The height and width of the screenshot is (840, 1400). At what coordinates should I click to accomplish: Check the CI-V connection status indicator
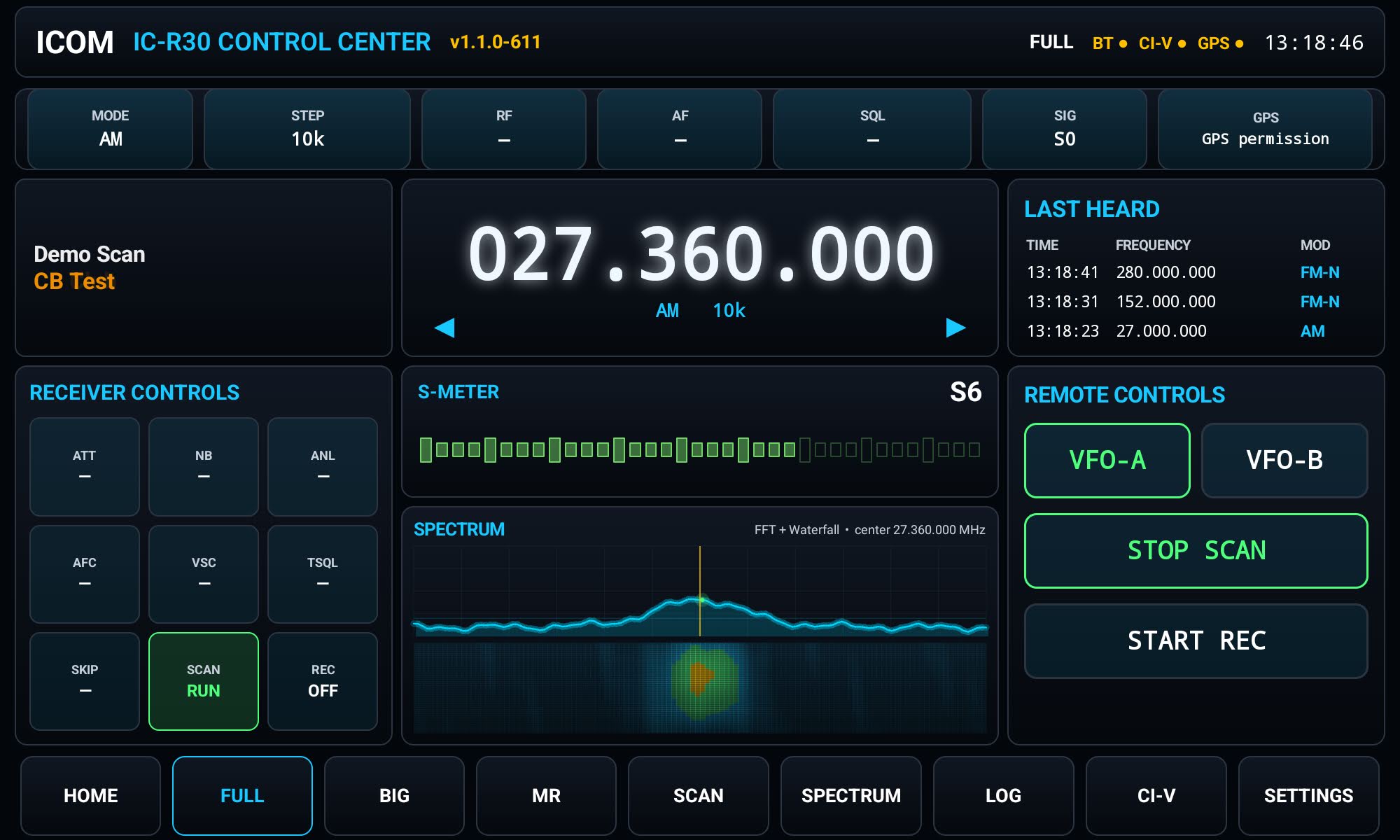(x=1162, y=43)
